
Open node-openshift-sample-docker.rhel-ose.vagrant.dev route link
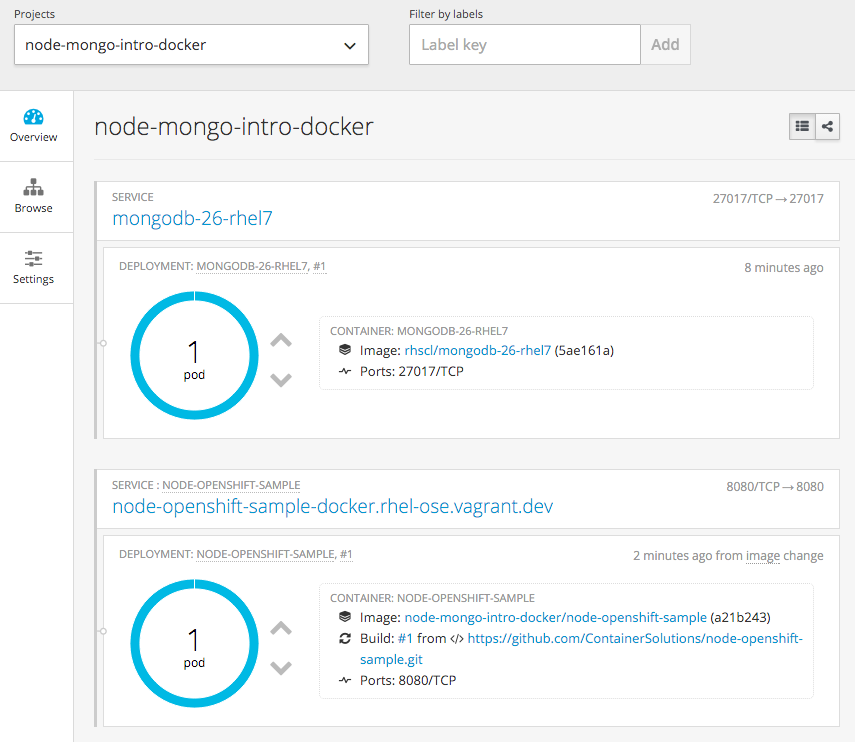[332, 506]
